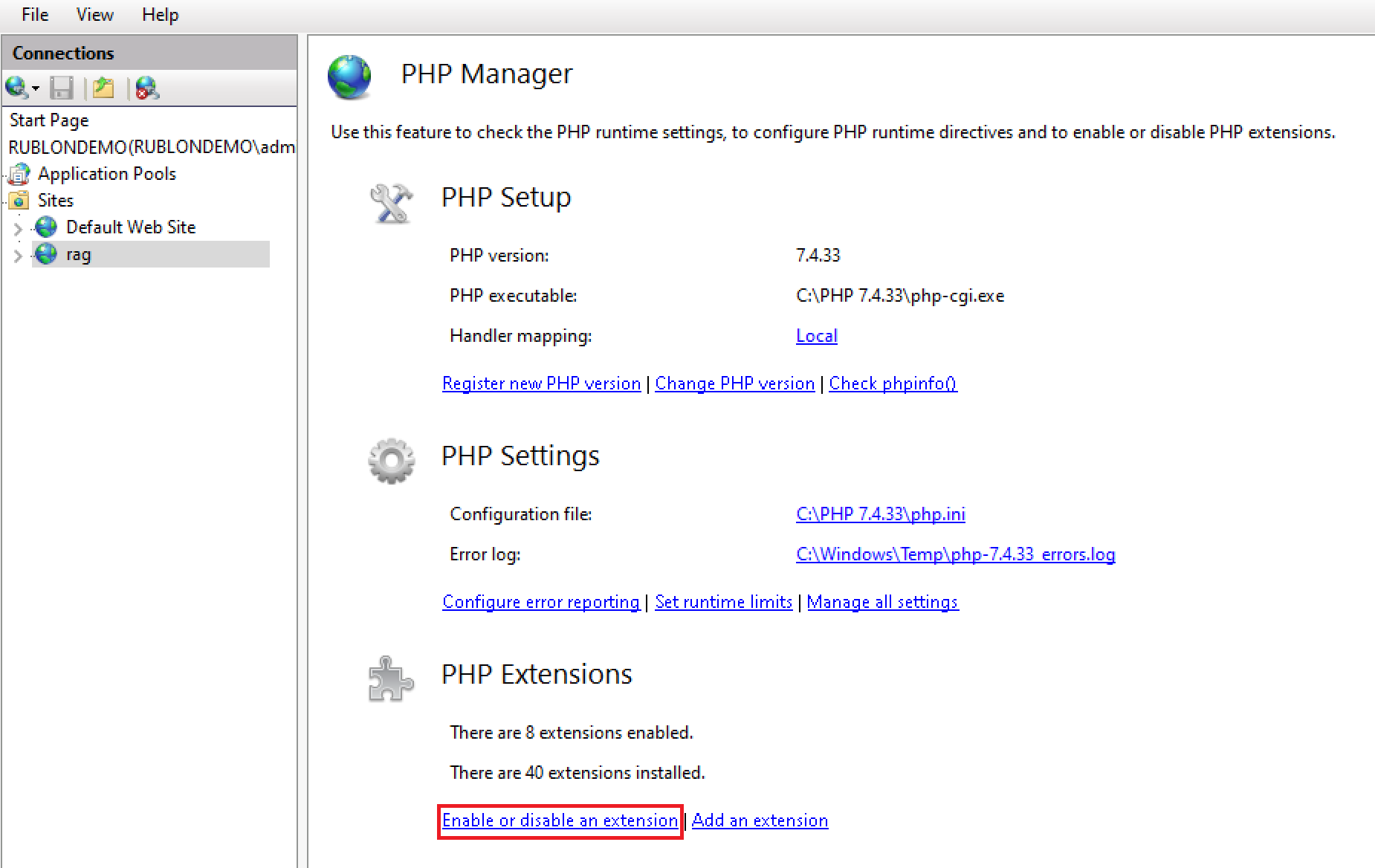
Task: Click Enable or disable an extension link
Action: [x=560, y=820]
